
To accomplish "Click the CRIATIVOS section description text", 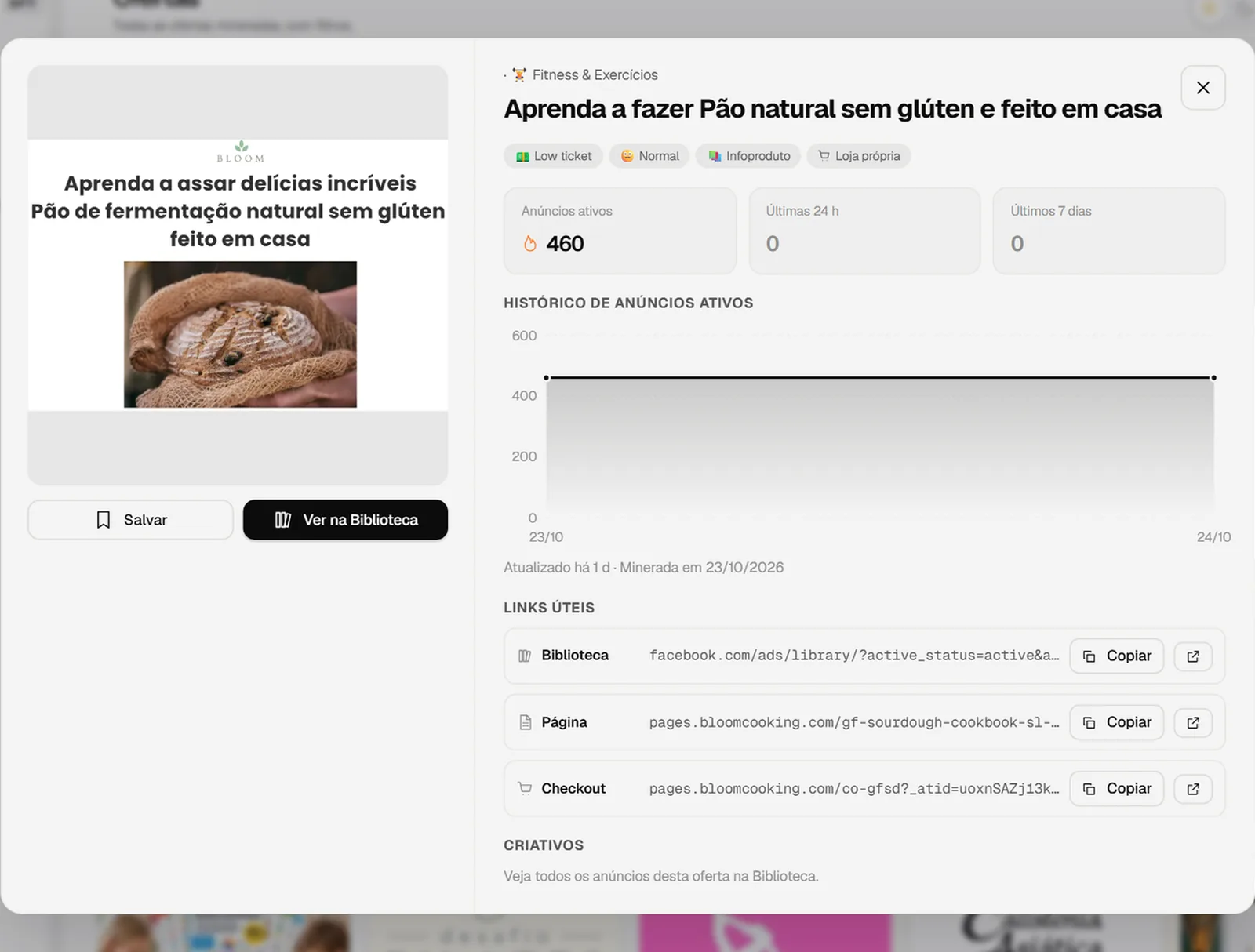I will point(660,877).
